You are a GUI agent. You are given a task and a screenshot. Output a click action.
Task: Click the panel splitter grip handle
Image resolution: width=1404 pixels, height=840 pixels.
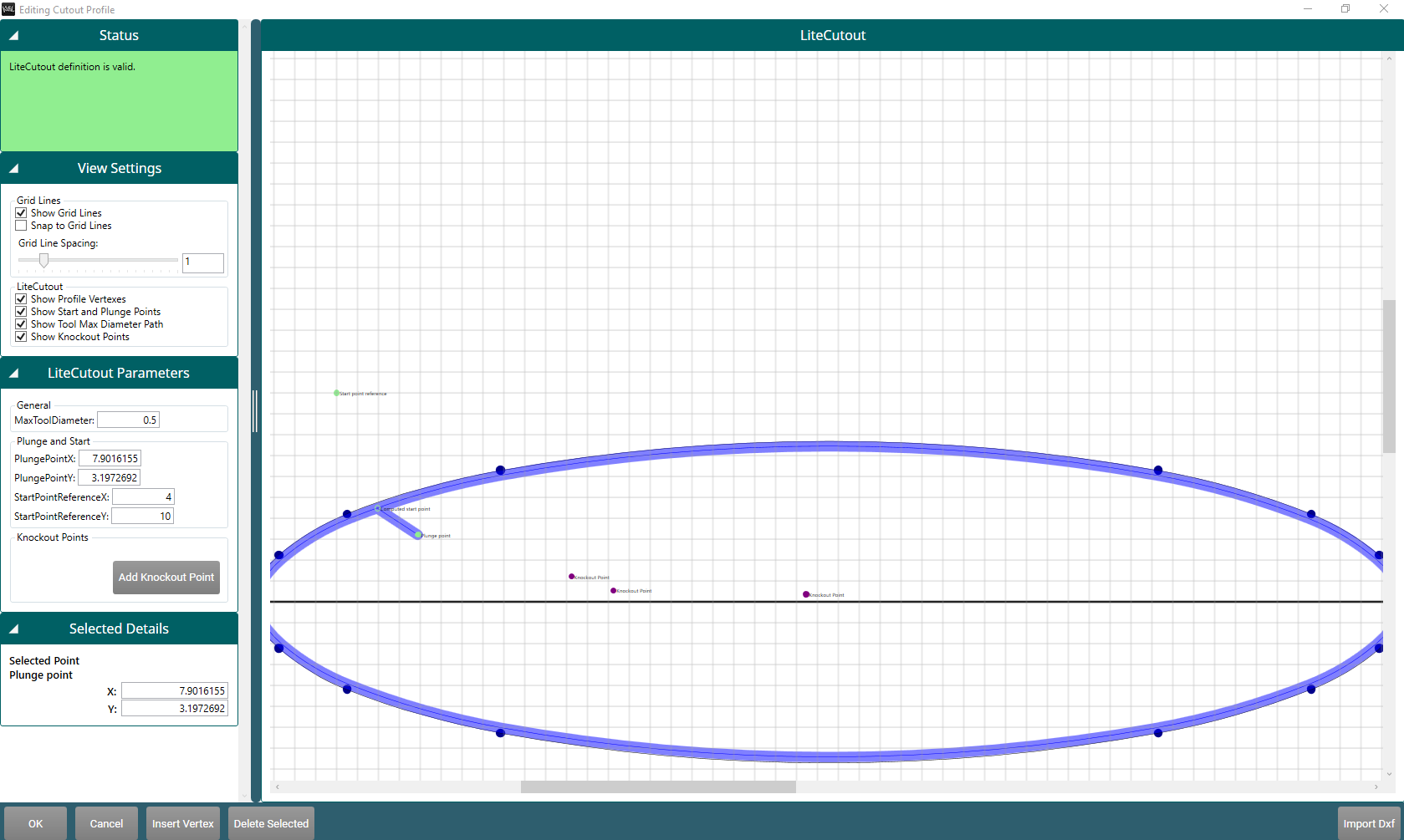255,410
